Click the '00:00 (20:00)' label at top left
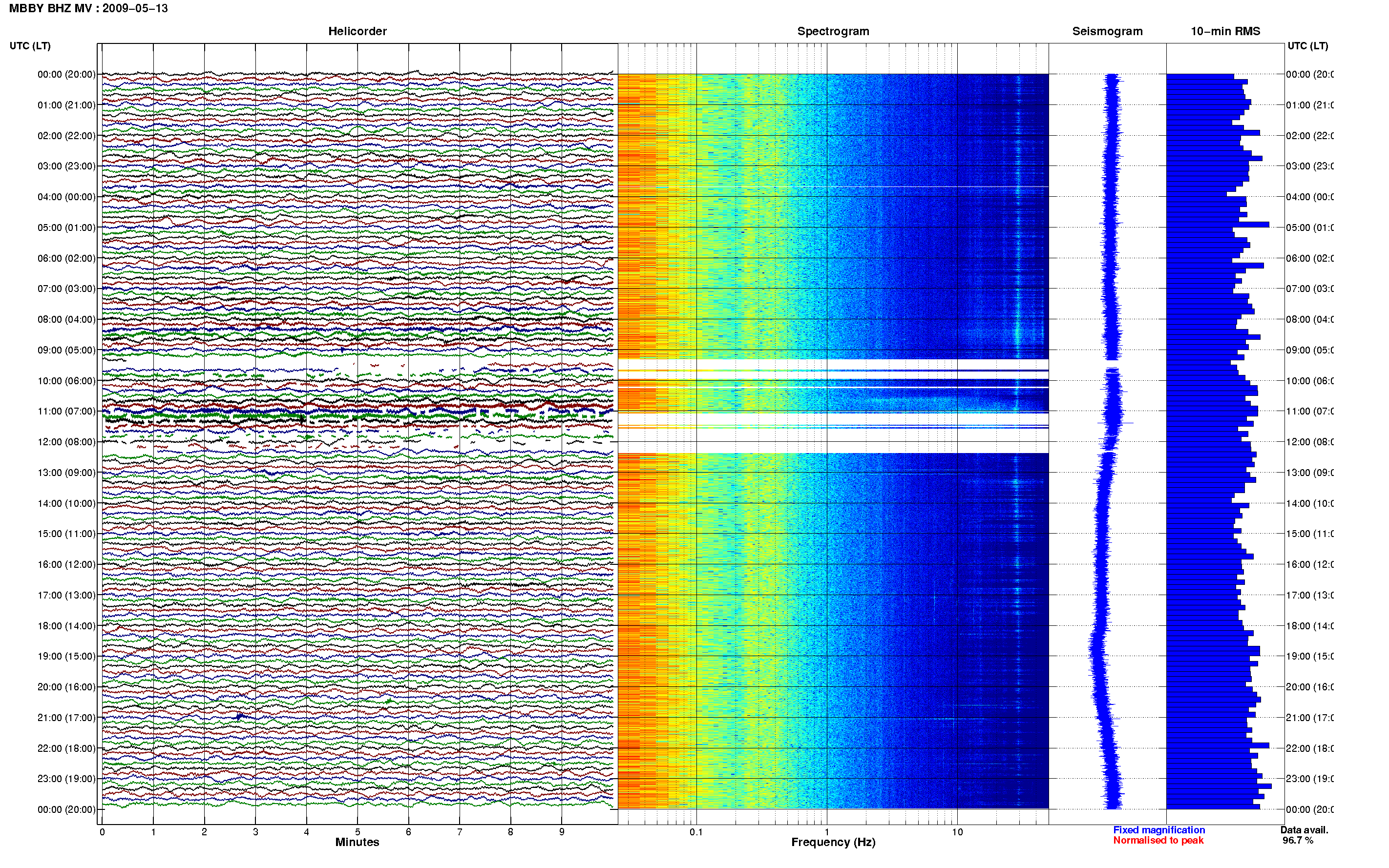The width and height of the screenshot is (1389, 868). pos(66,74)
